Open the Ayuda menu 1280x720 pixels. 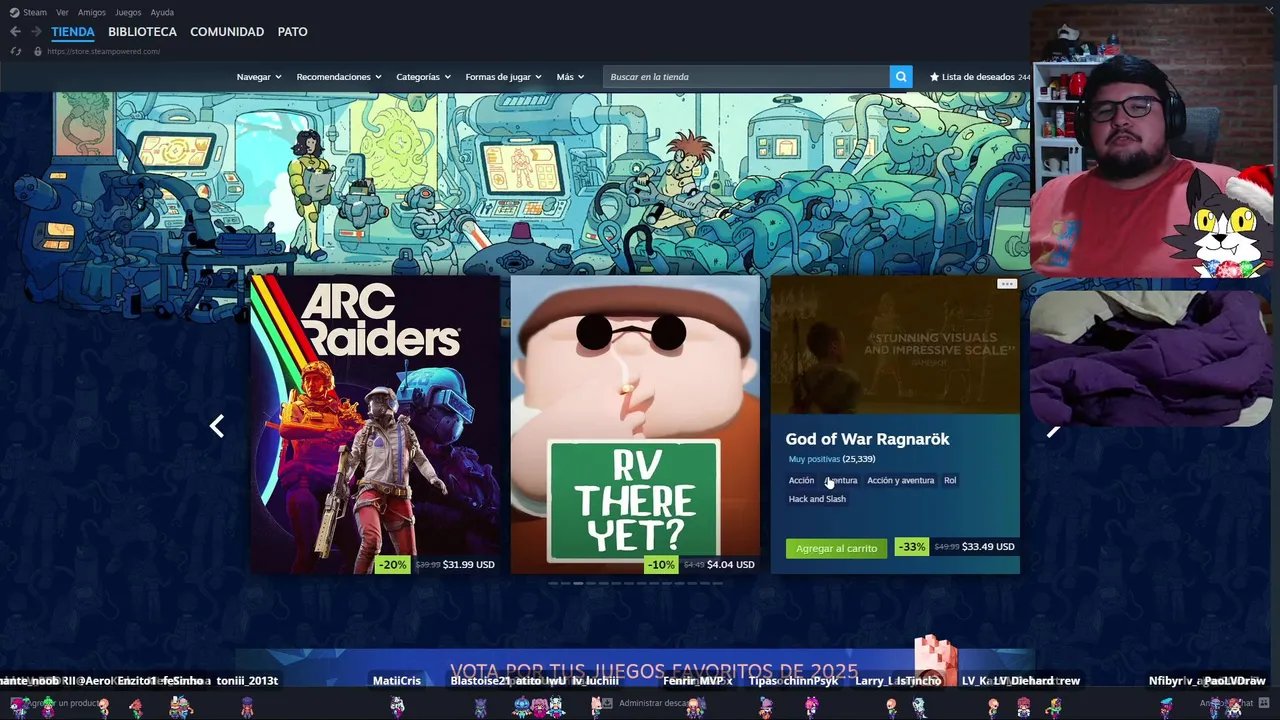(162, 12)
